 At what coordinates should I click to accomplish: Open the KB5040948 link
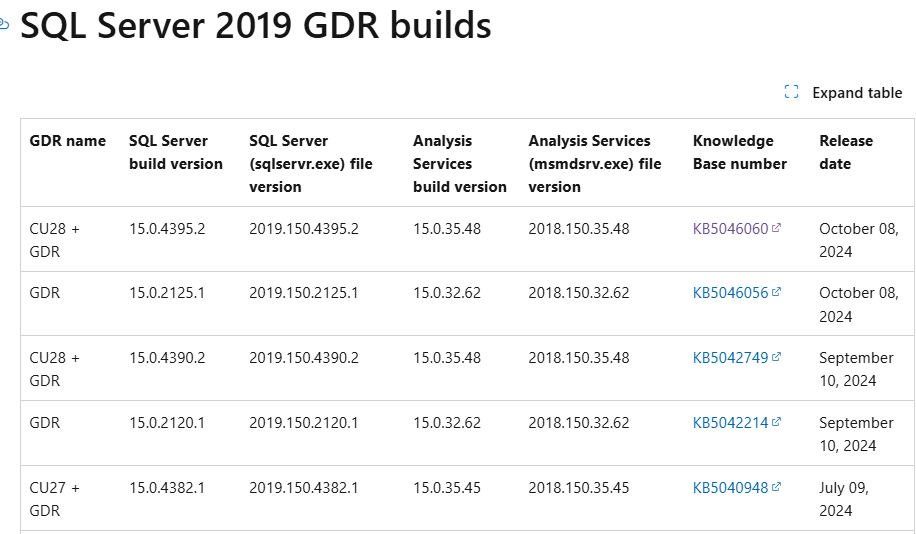click(730, 487)
